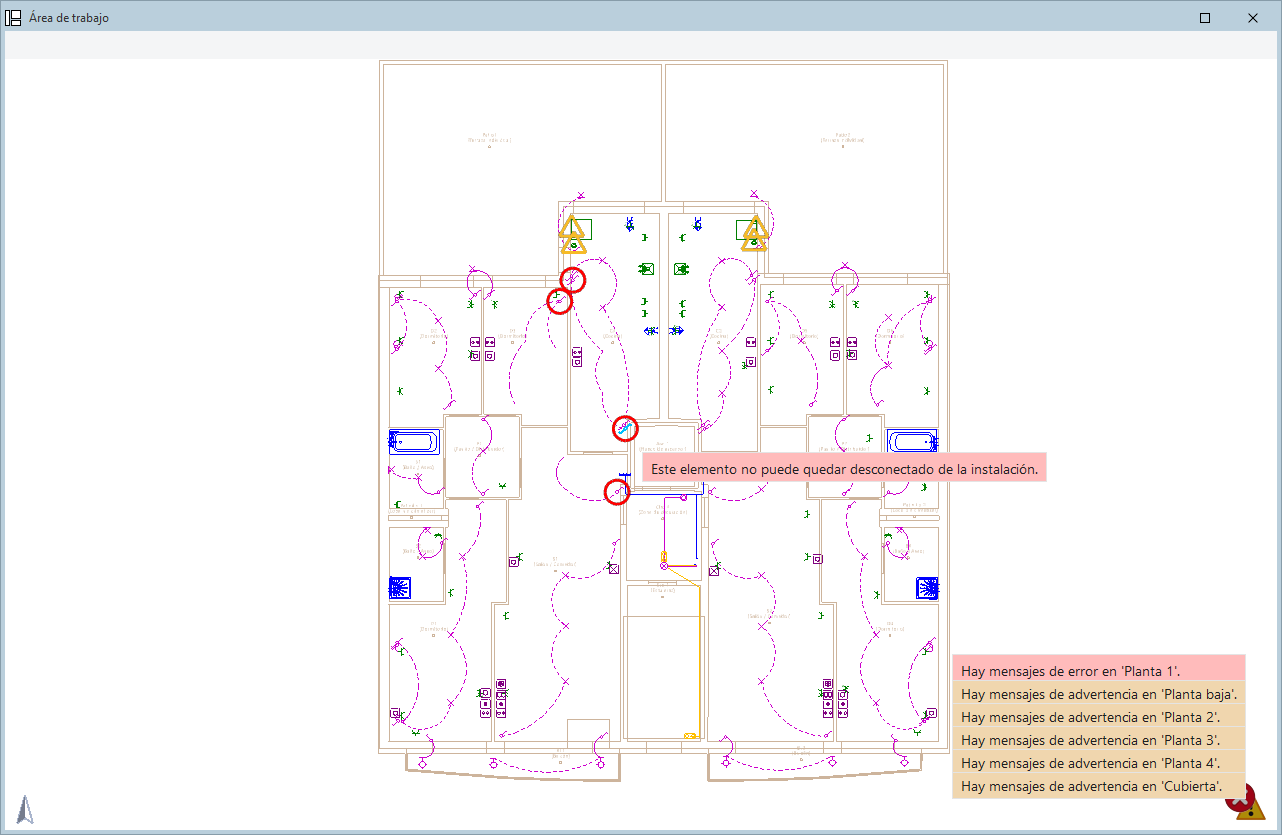1282x835 pixels.
Task: Click the 'Este elemento no puede quedar desconectado' tooltip
Action: (844, 468)
